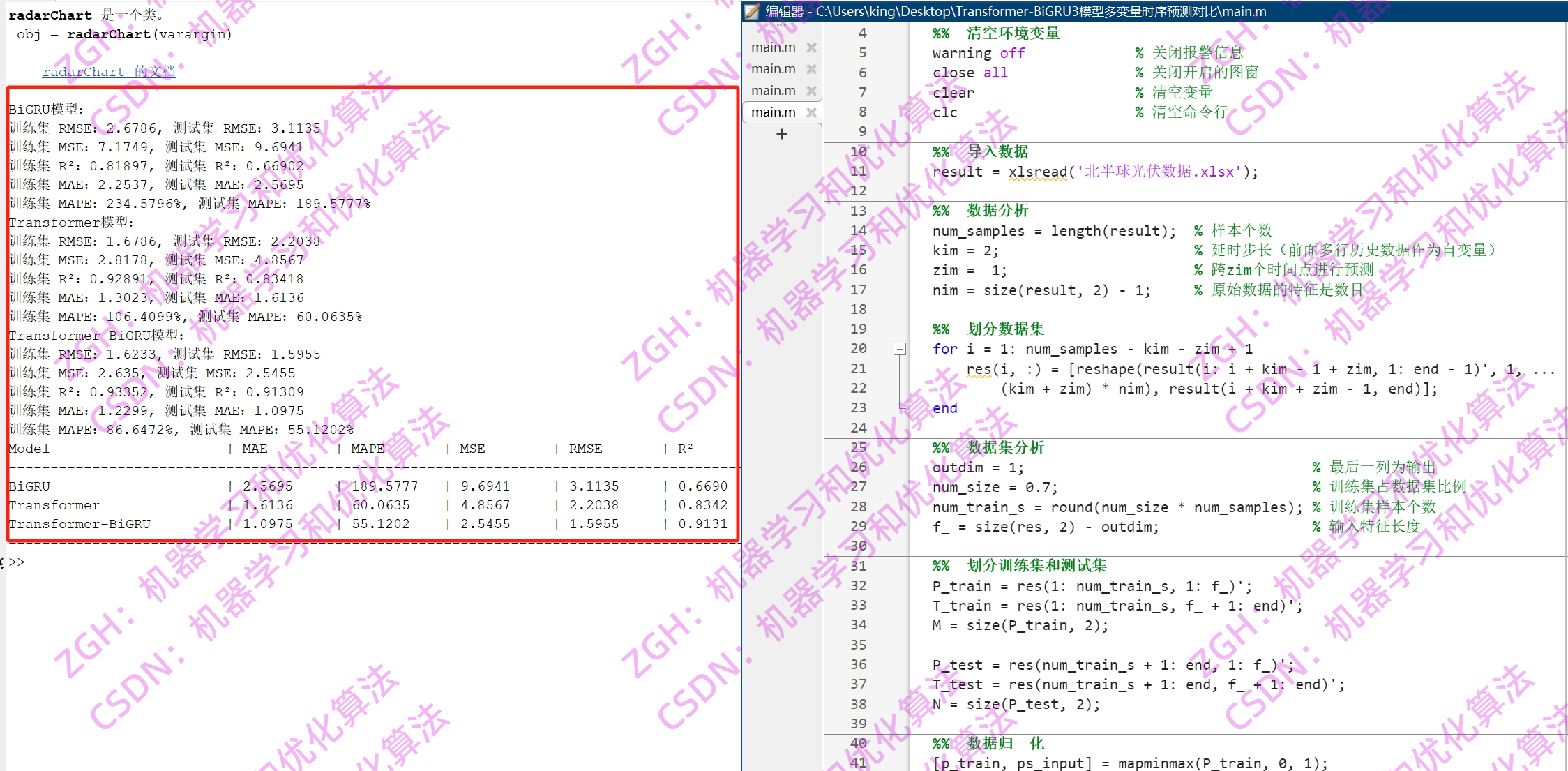1568x771 pixels.
Task: Select the third main.m tab
Action: pyautogui.click(x=772, y=90)
